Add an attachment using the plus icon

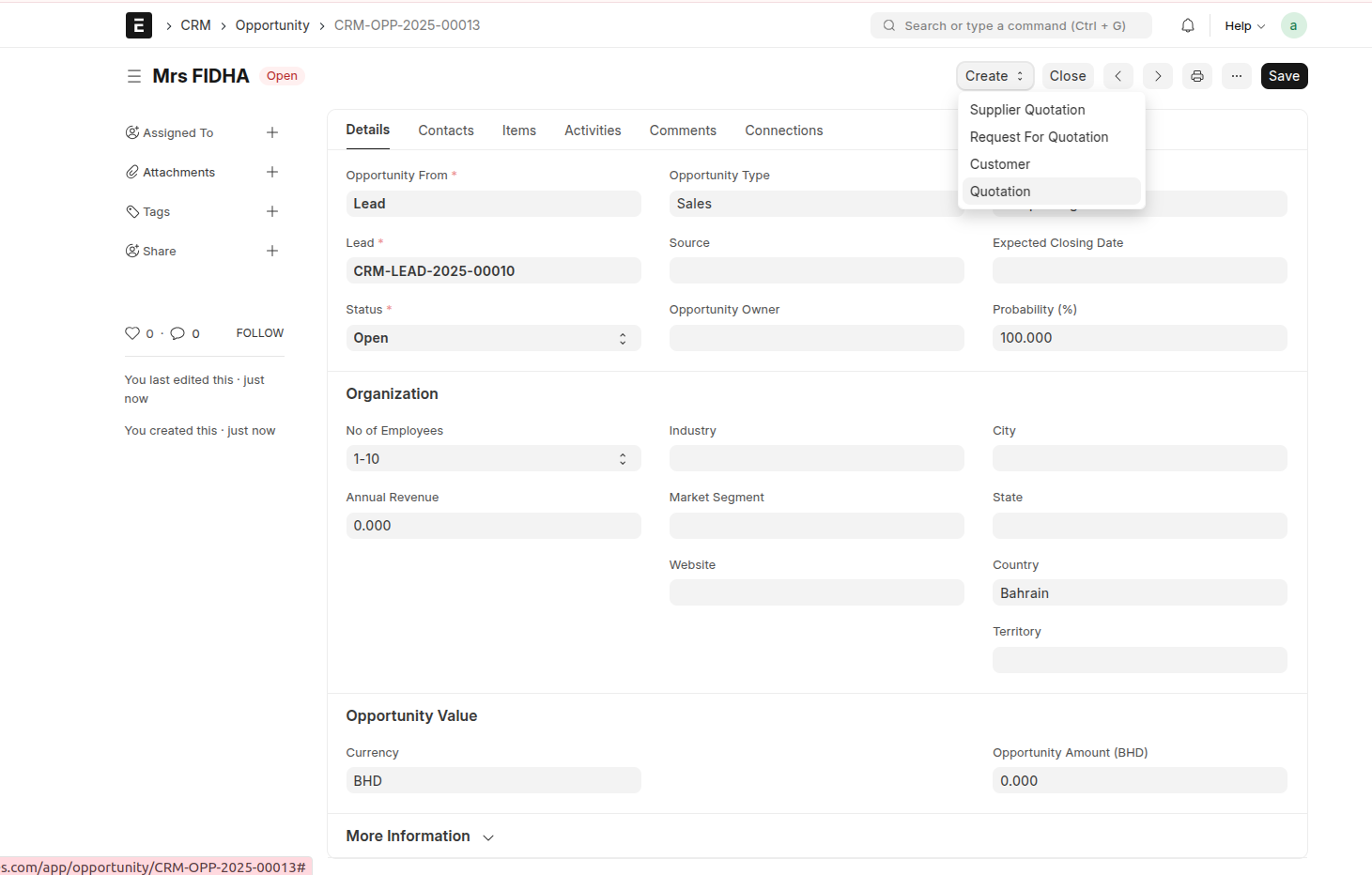[272, 172]
